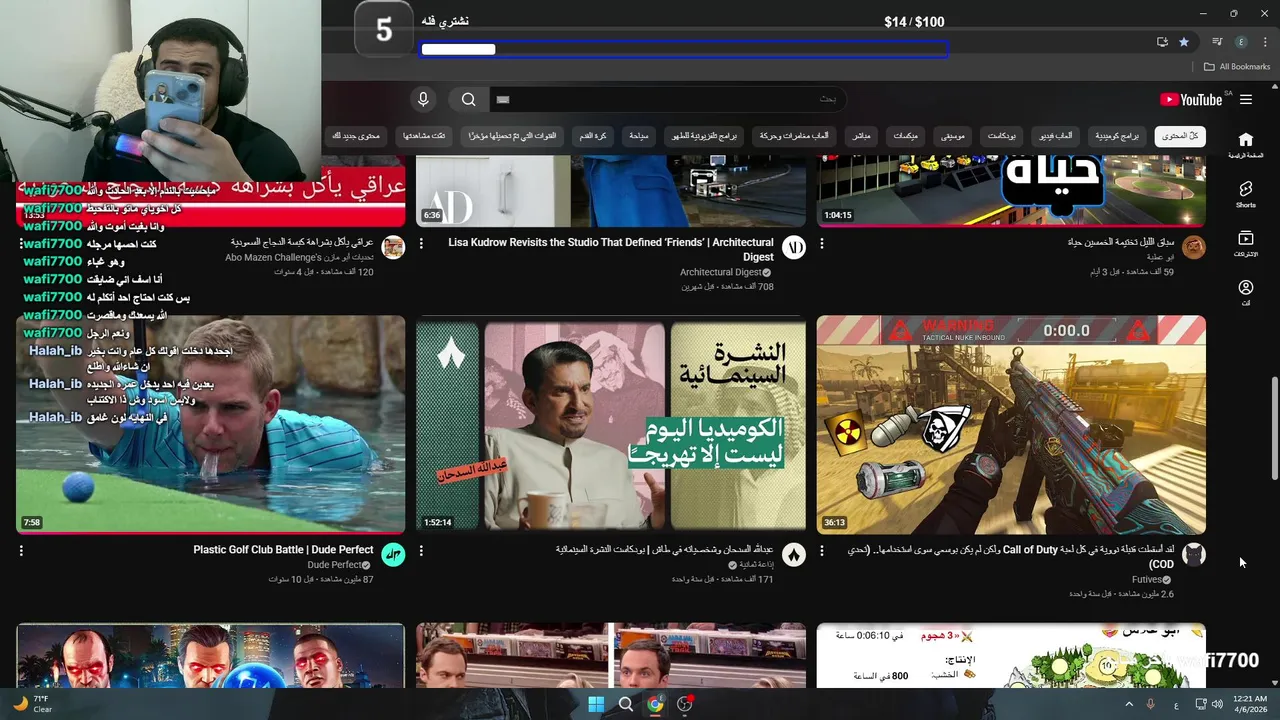Play the Call of Duty tactical nuke thumbnail
The width and height of the screenshot is (1280, 720).
[x=1011, y=424]
